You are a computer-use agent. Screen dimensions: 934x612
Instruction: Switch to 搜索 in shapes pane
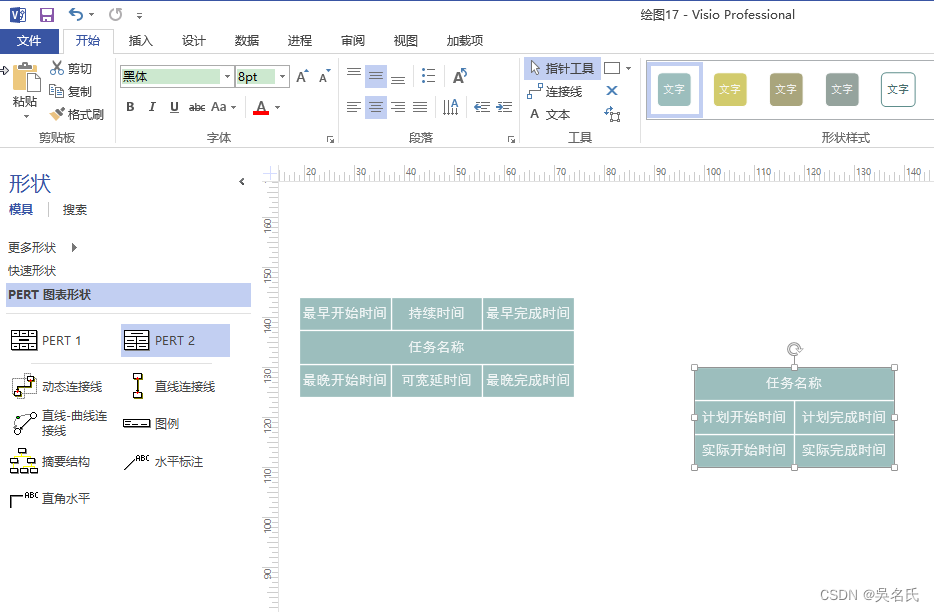click(x=75, y=210)
